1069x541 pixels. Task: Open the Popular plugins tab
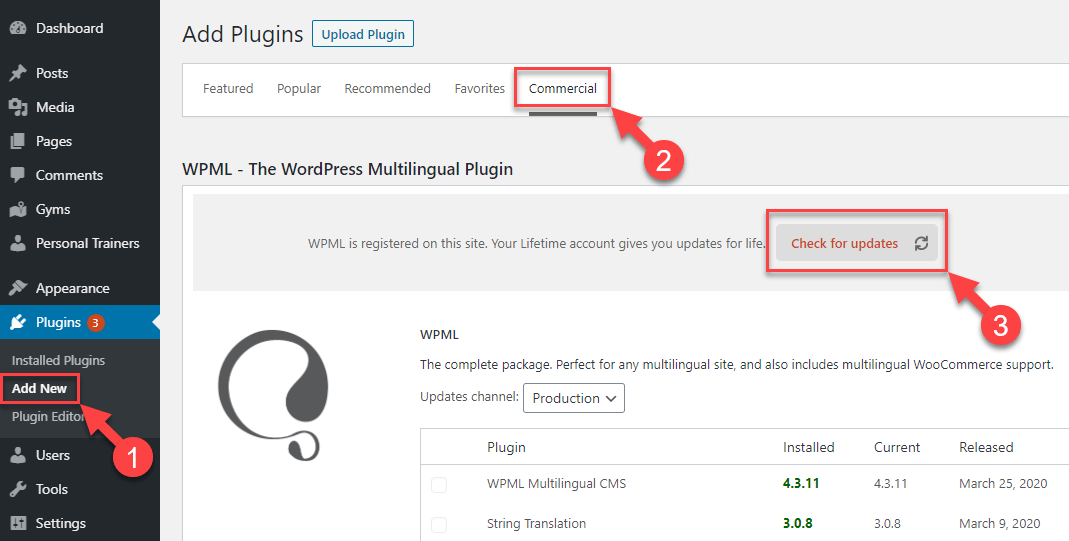299,89
